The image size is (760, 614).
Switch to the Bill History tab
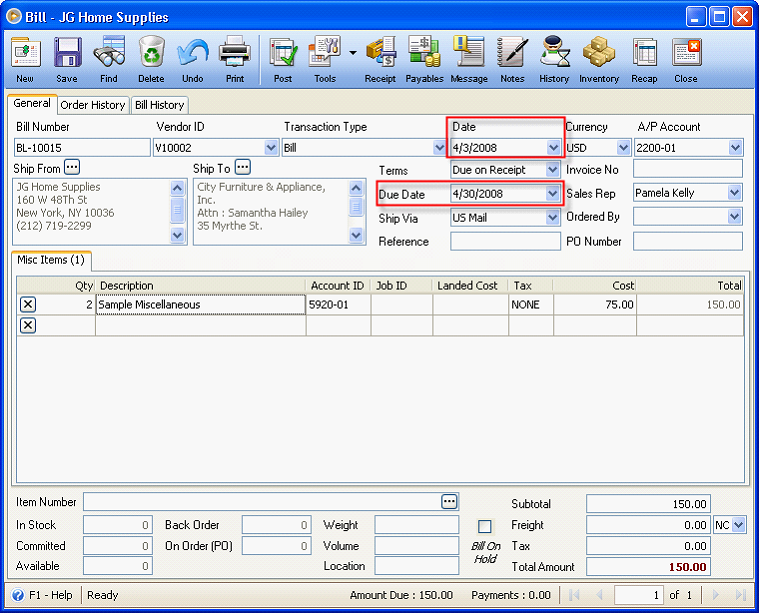pyautogui.click(x=159, y=105)
